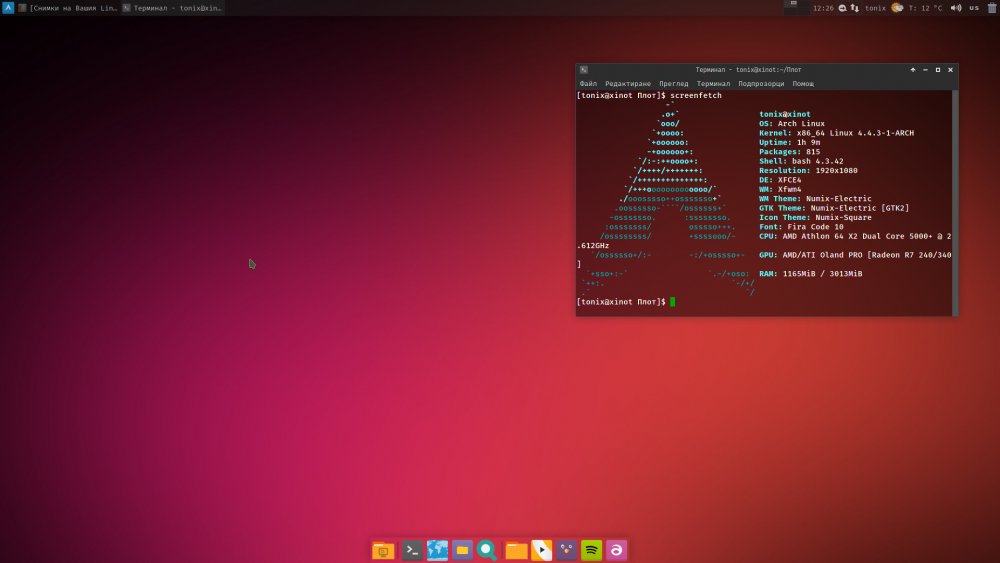Switch keyboard layout via the us indicator
Screen dimensions: 1000x563
point(974,8)
